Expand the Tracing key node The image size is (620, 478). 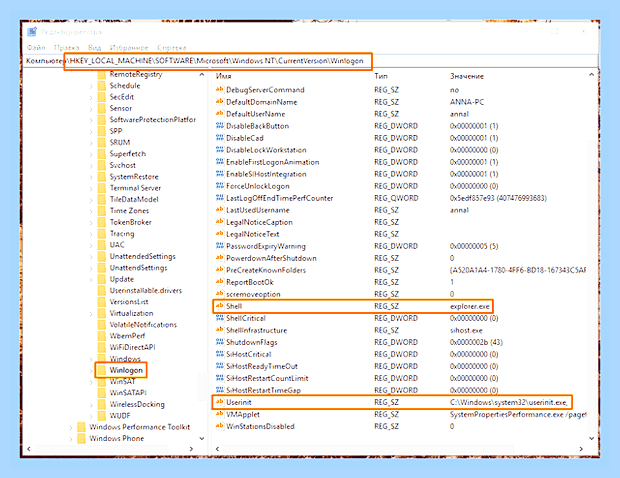click(x=91, y=234)
